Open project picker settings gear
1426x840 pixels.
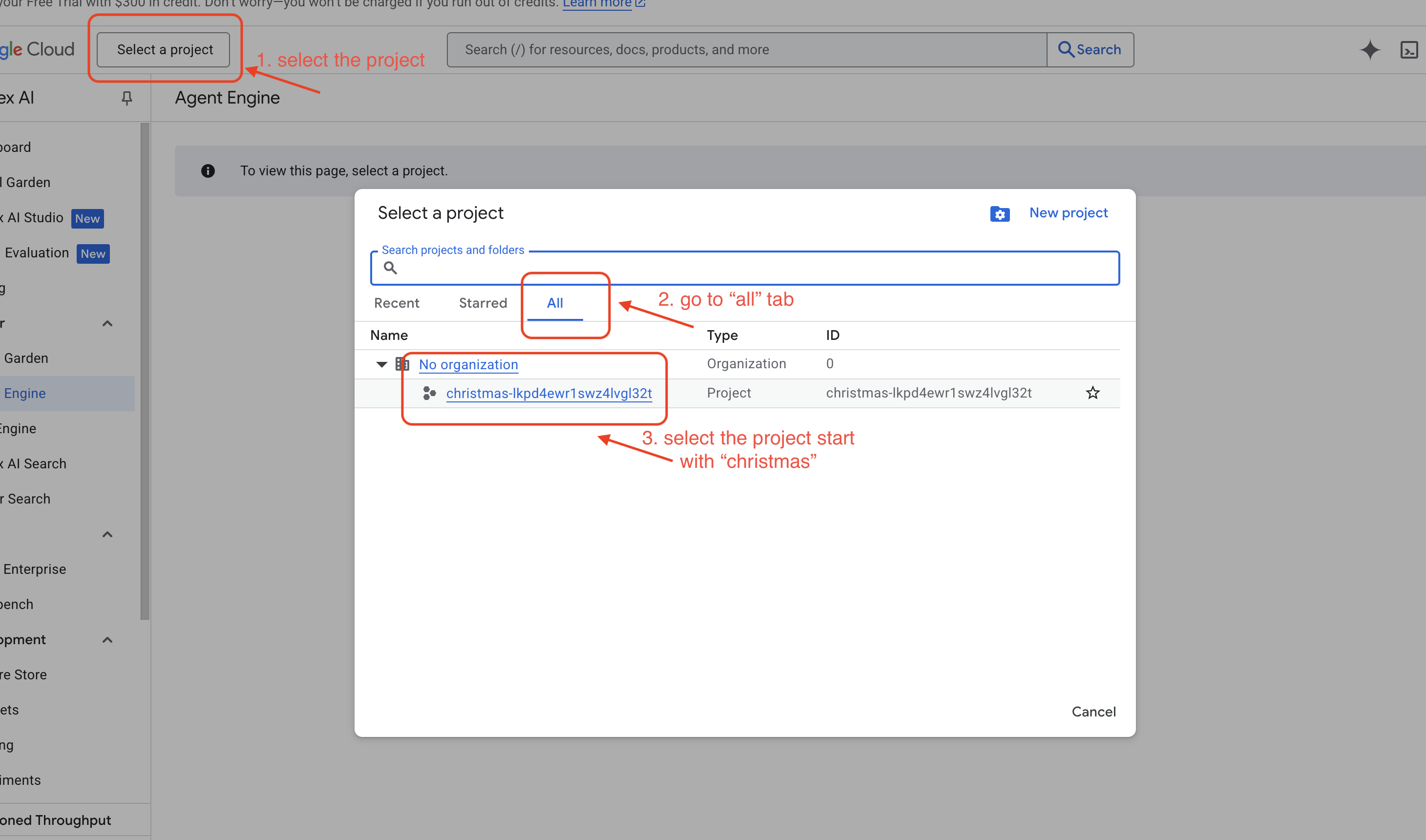click(1000, 214)
